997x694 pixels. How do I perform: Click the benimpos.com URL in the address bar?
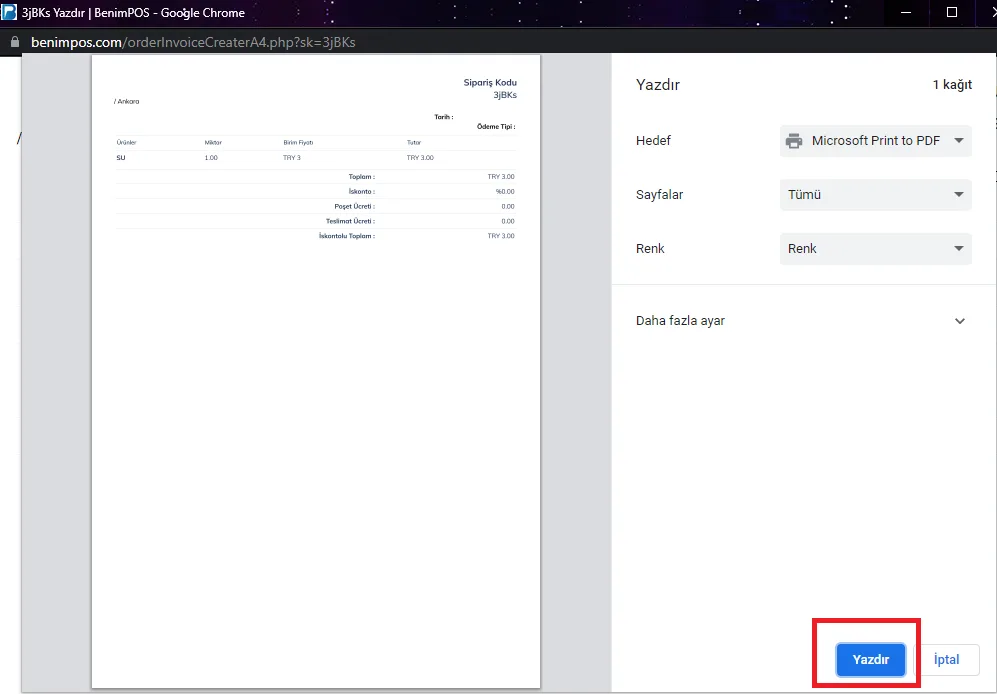click(193, 43)
